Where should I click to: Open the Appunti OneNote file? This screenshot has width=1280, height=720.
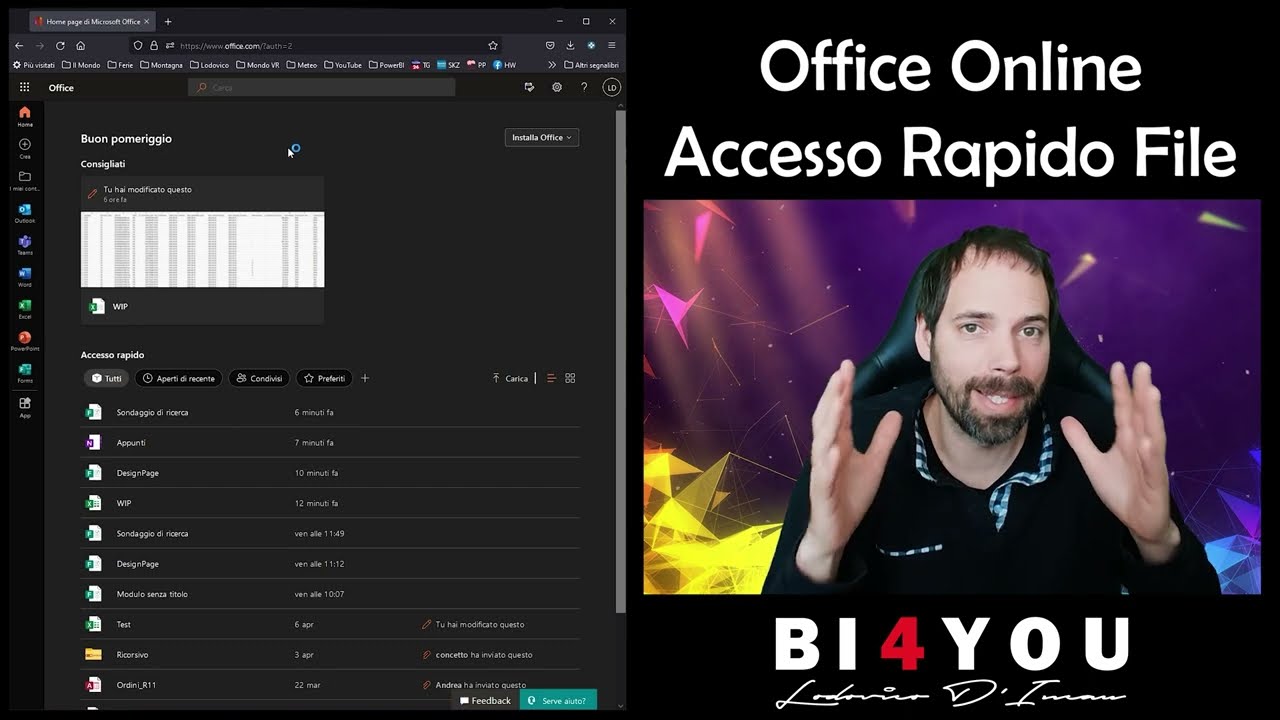coord(330,442)
